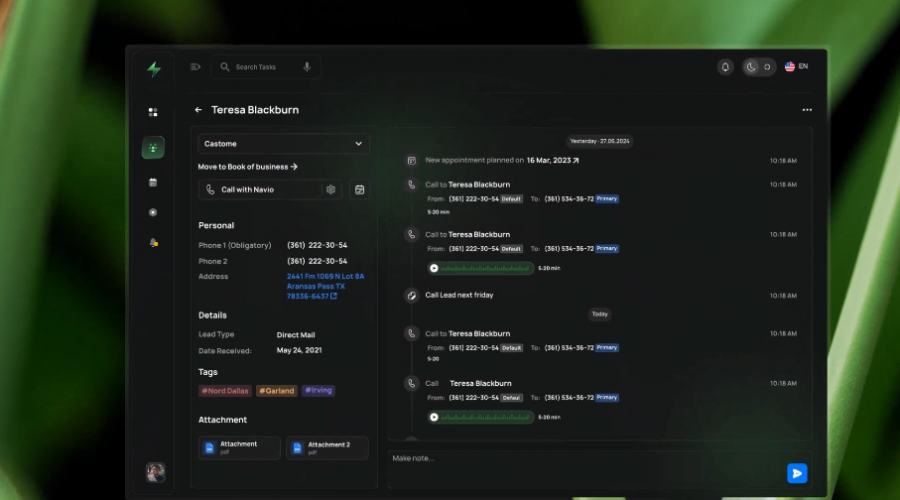The width and height of the screenshot is (900, 500).
Task: Open the 2441 Fm 1069 N address link
Action: click(x=325, y=286)
